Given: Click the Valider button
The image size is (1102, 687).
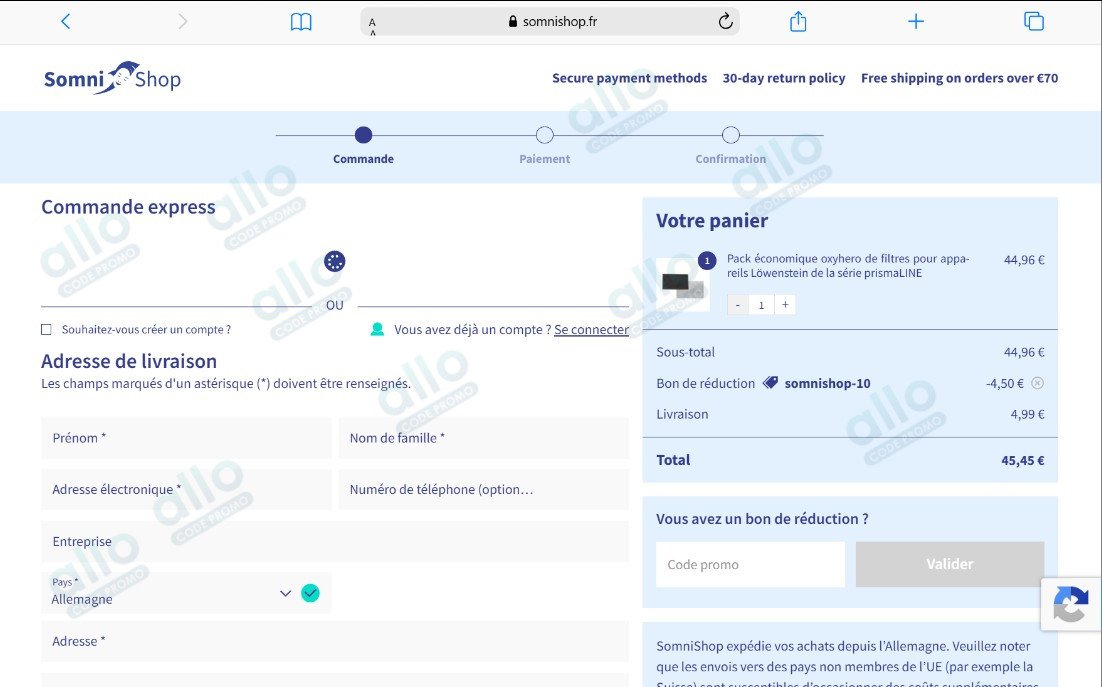Looking at the screenshot, I should click(950, 564).
